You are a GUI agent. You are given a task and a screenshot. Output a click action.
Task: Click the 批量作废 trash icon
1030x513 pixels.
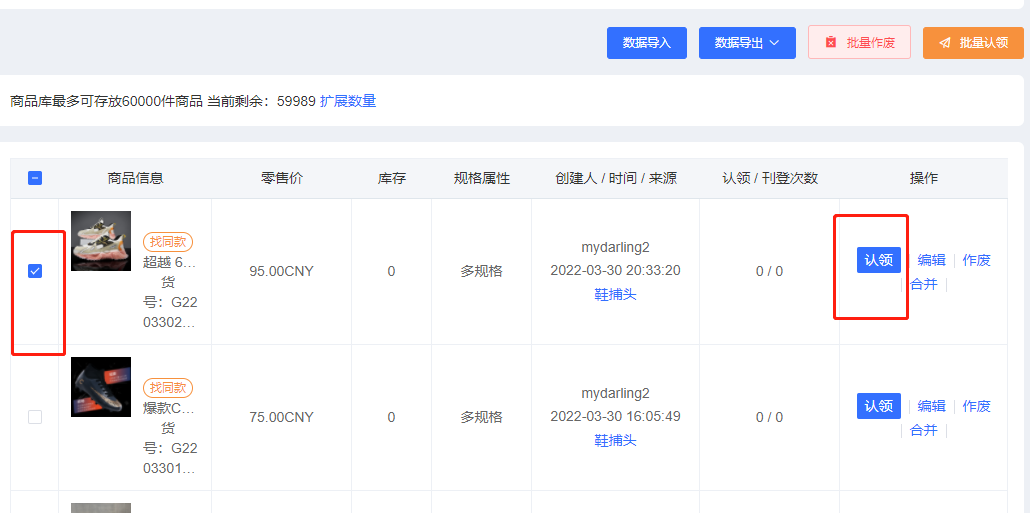[831, 43]
